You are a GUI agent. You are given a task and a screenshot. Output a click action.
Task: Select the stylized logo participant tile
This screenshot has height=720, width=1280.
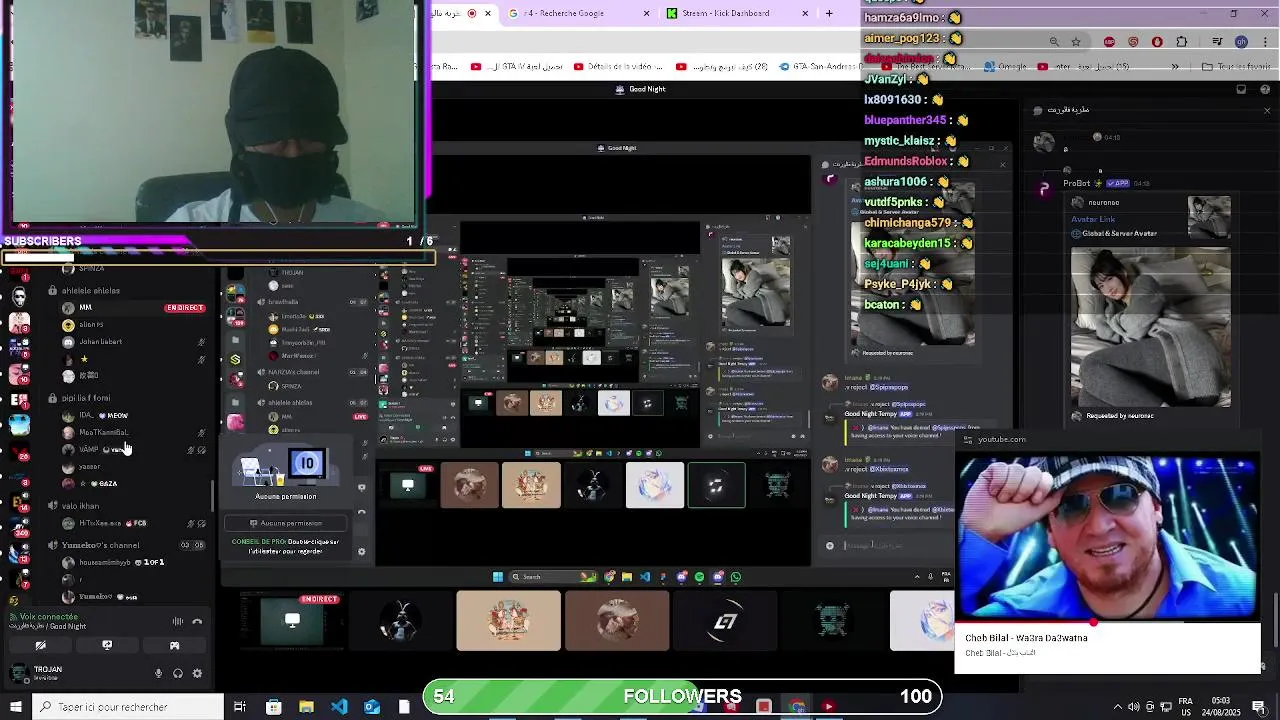[x=725, y=621]
